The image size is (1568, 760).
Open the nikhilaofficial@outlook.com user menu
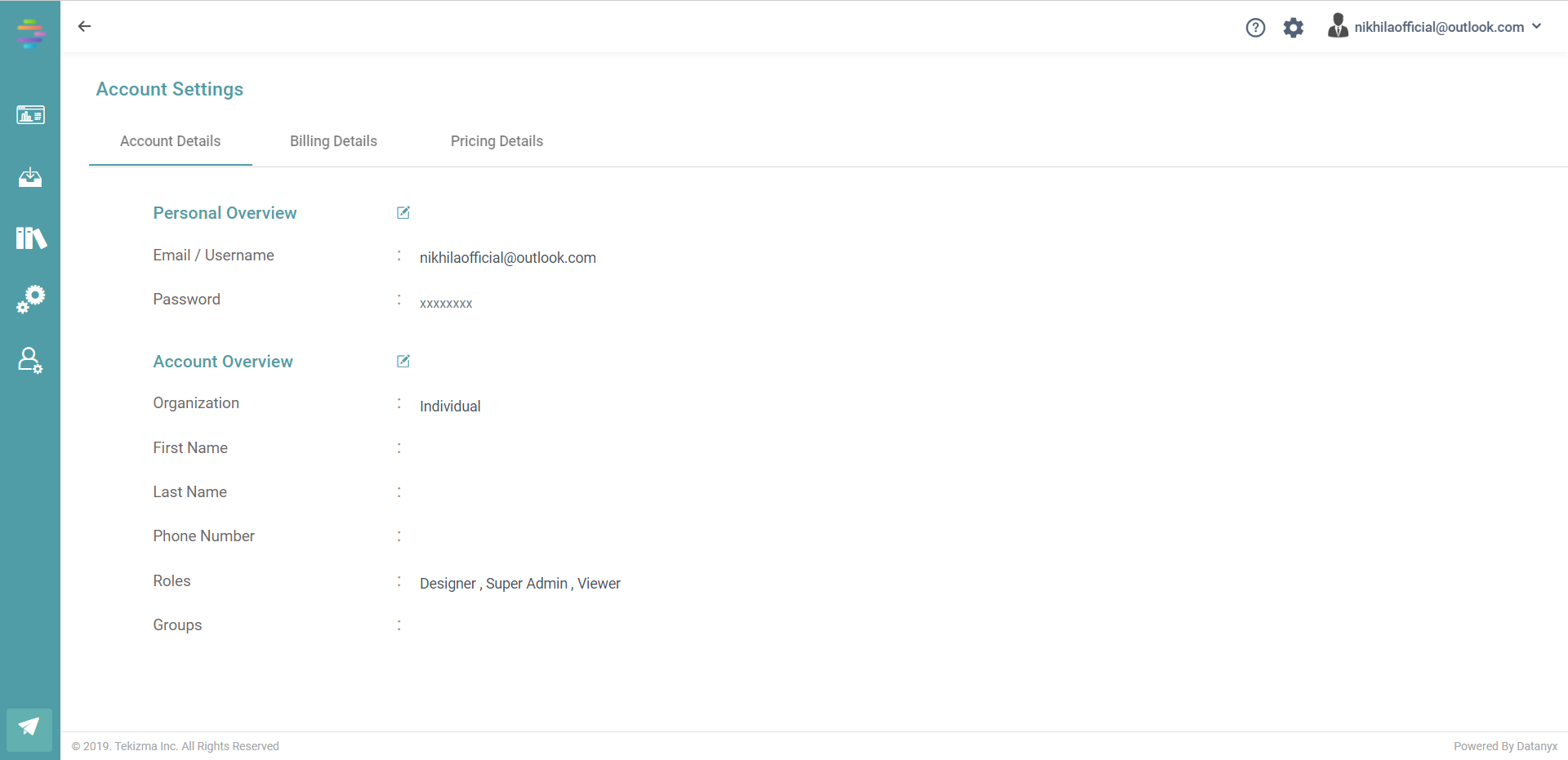coord(1438,27)
